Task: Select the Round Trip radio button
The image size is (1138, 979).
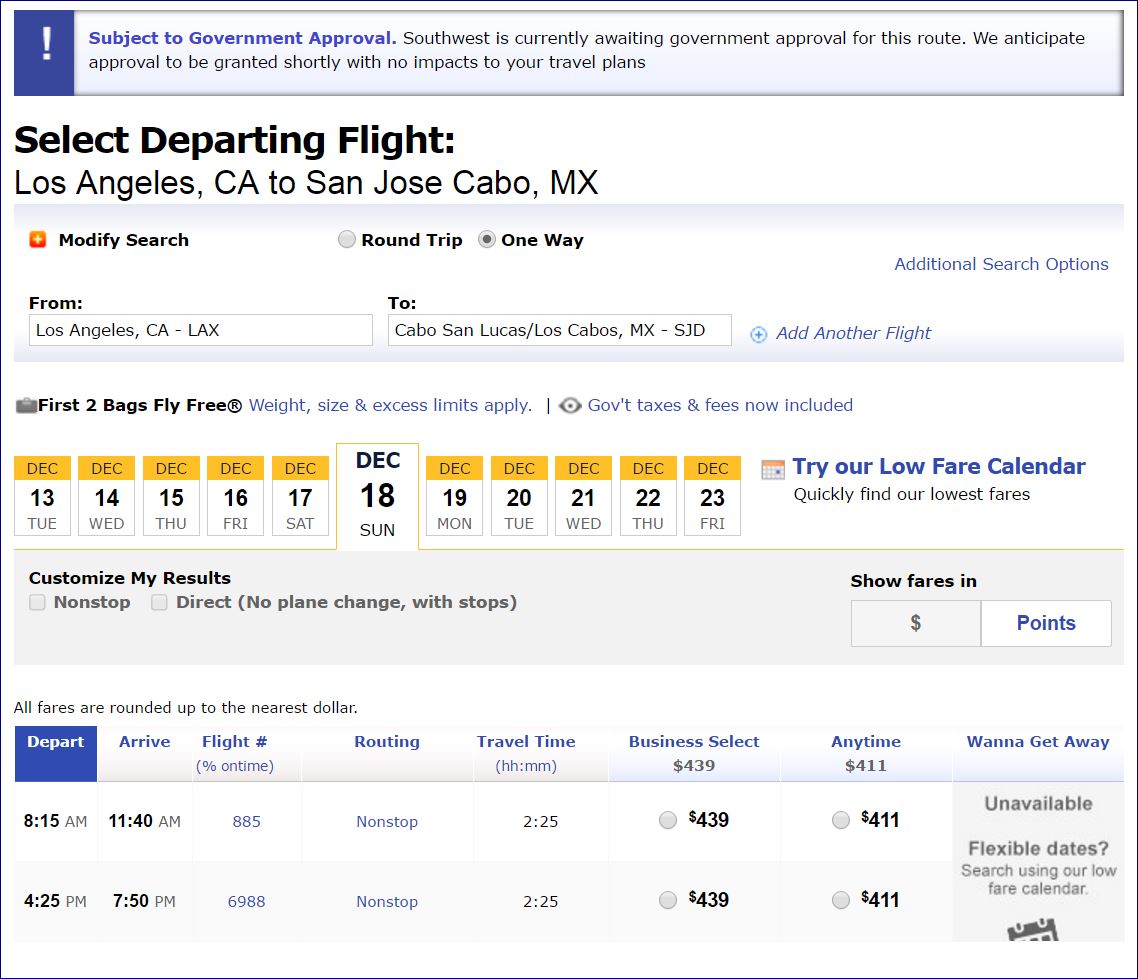Action: (x=347, y=240)
